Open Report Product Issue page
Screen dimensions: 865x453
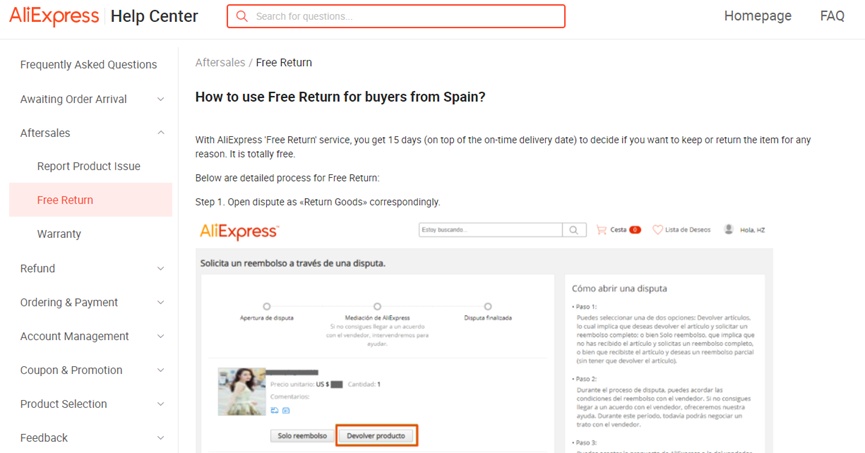click(88, 166)
